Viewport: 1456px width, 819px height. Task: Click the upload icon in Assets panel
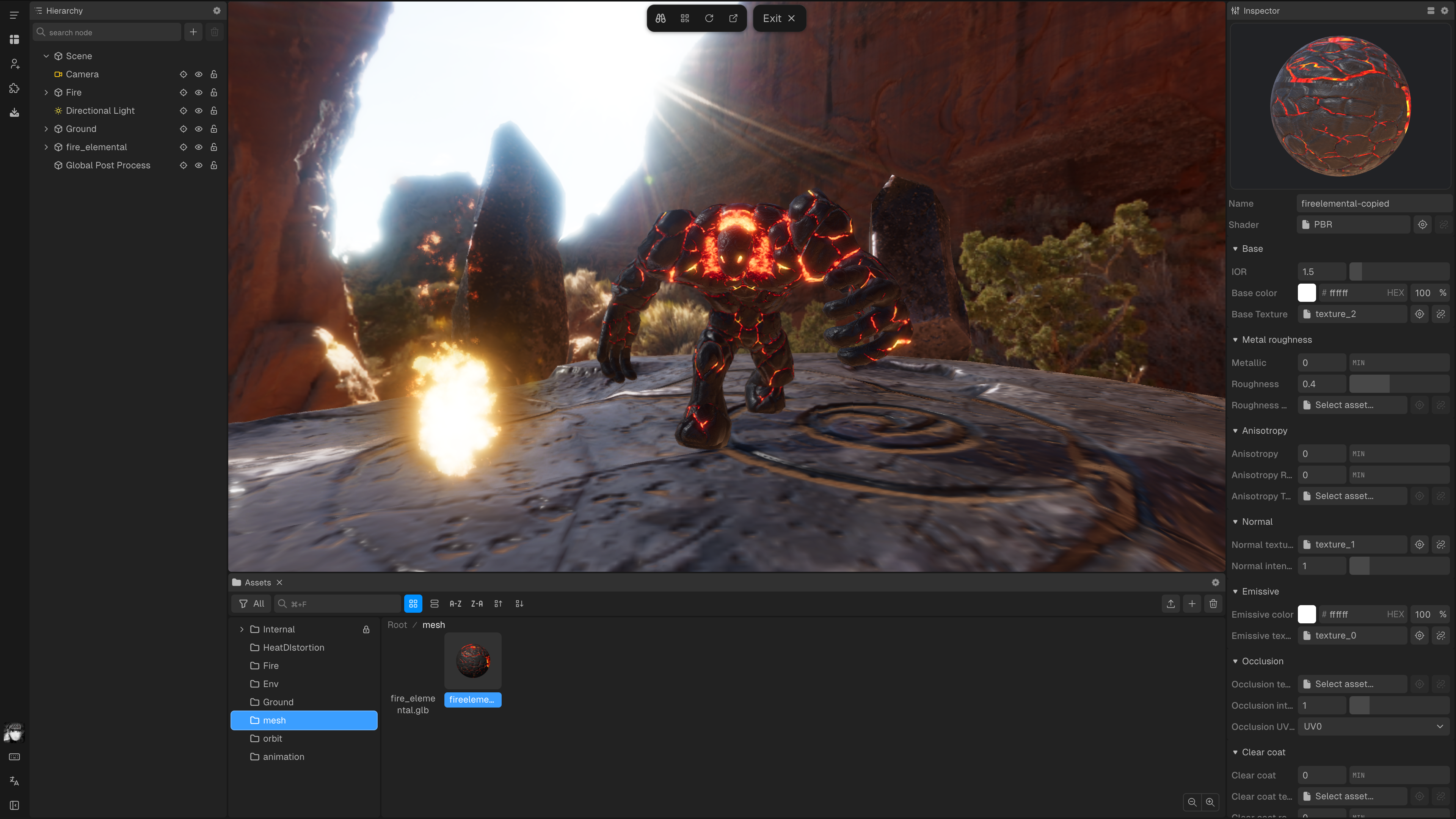(1170, 604)
